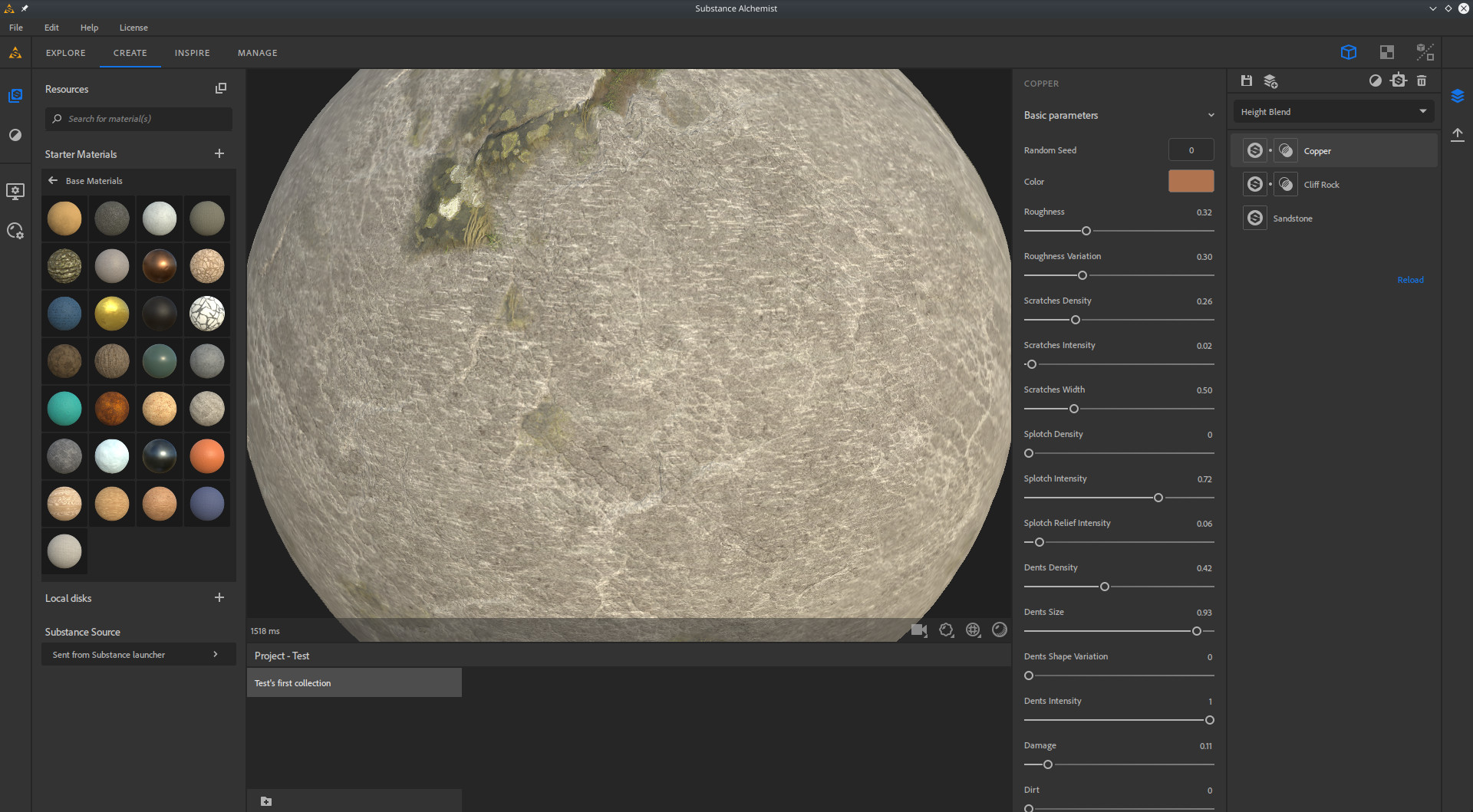Delete the selected layer via trash icon

coord(1422,81)
